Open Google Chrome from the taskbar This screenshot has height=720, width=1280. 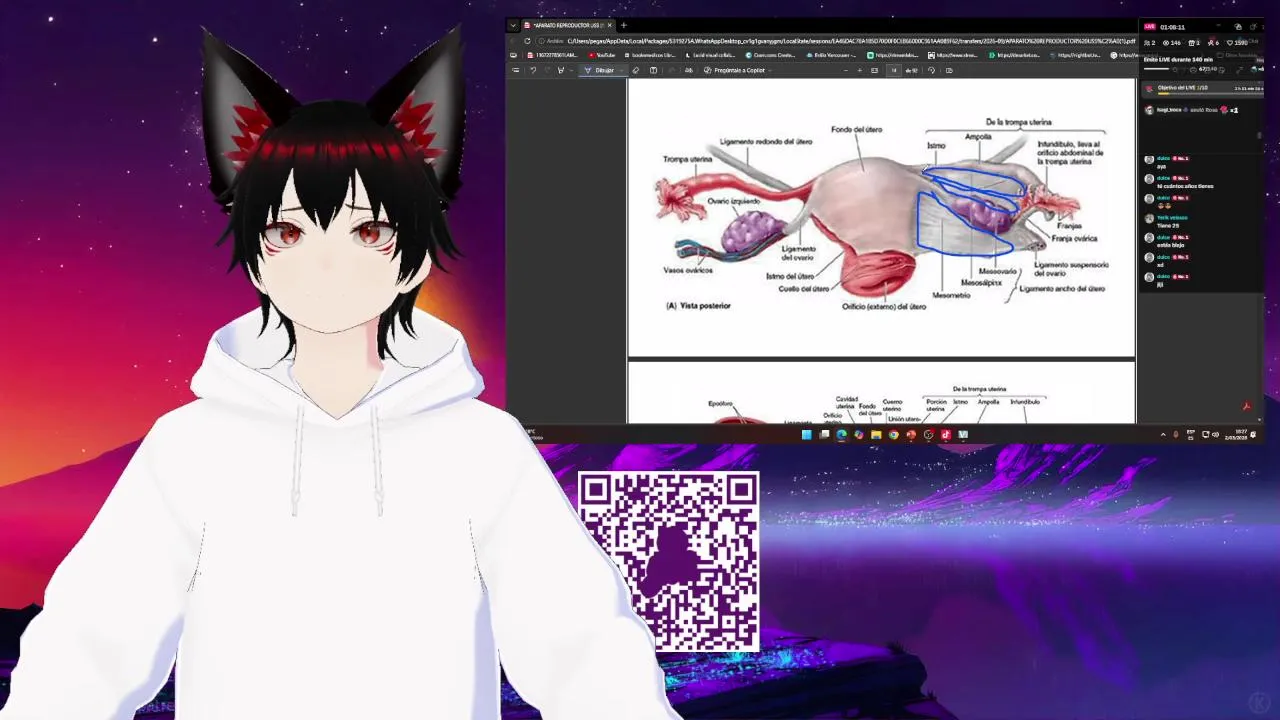coord(893,435)
